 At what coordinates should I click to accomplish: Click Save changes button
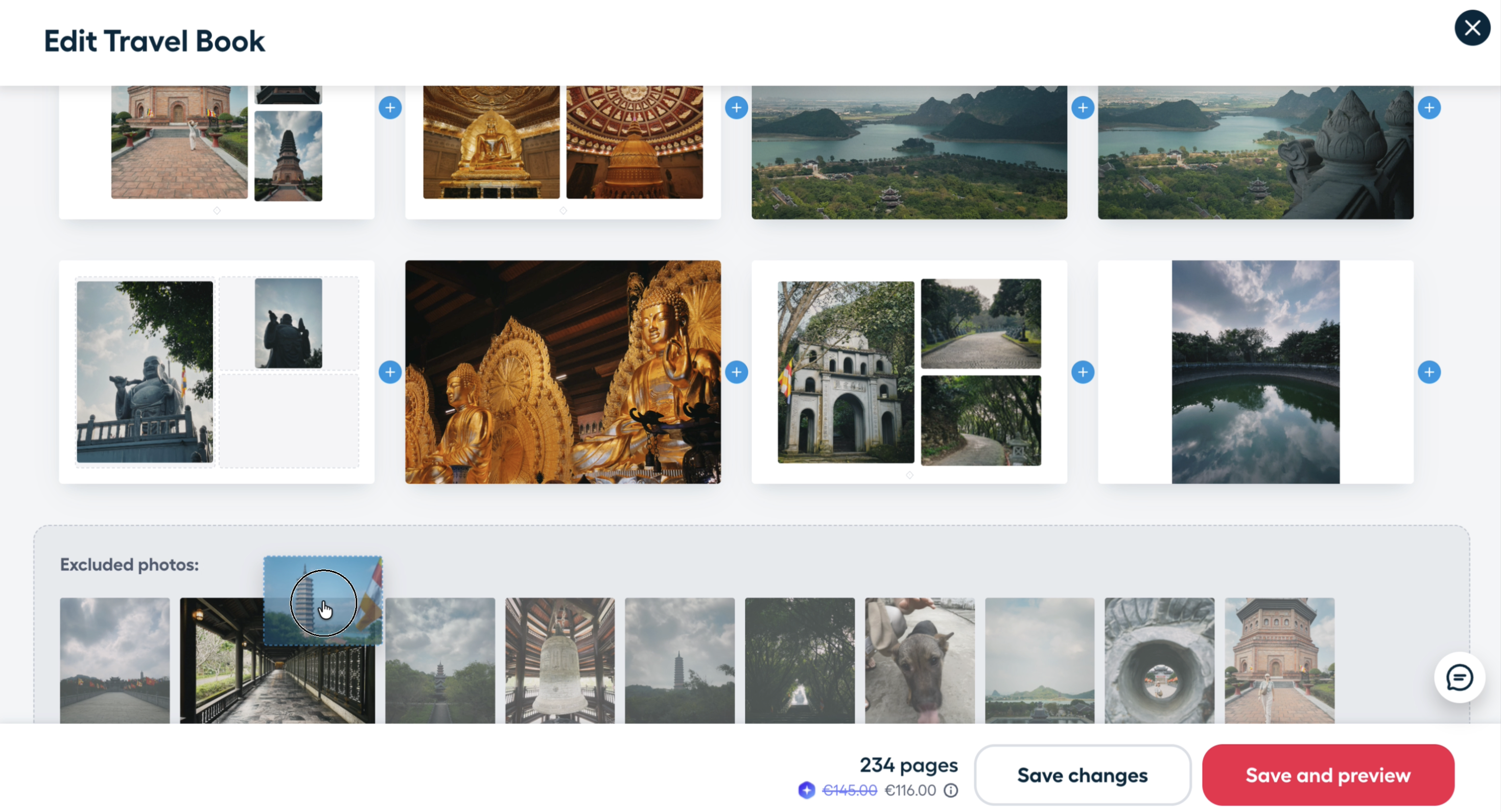1082,775
